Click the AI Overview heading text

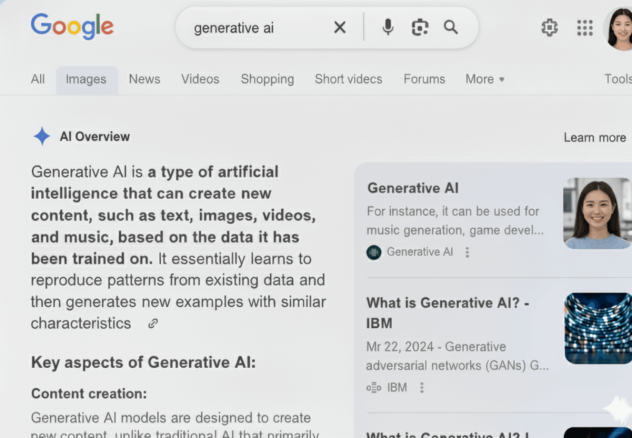pyautogui.click(x=95, y=137)
